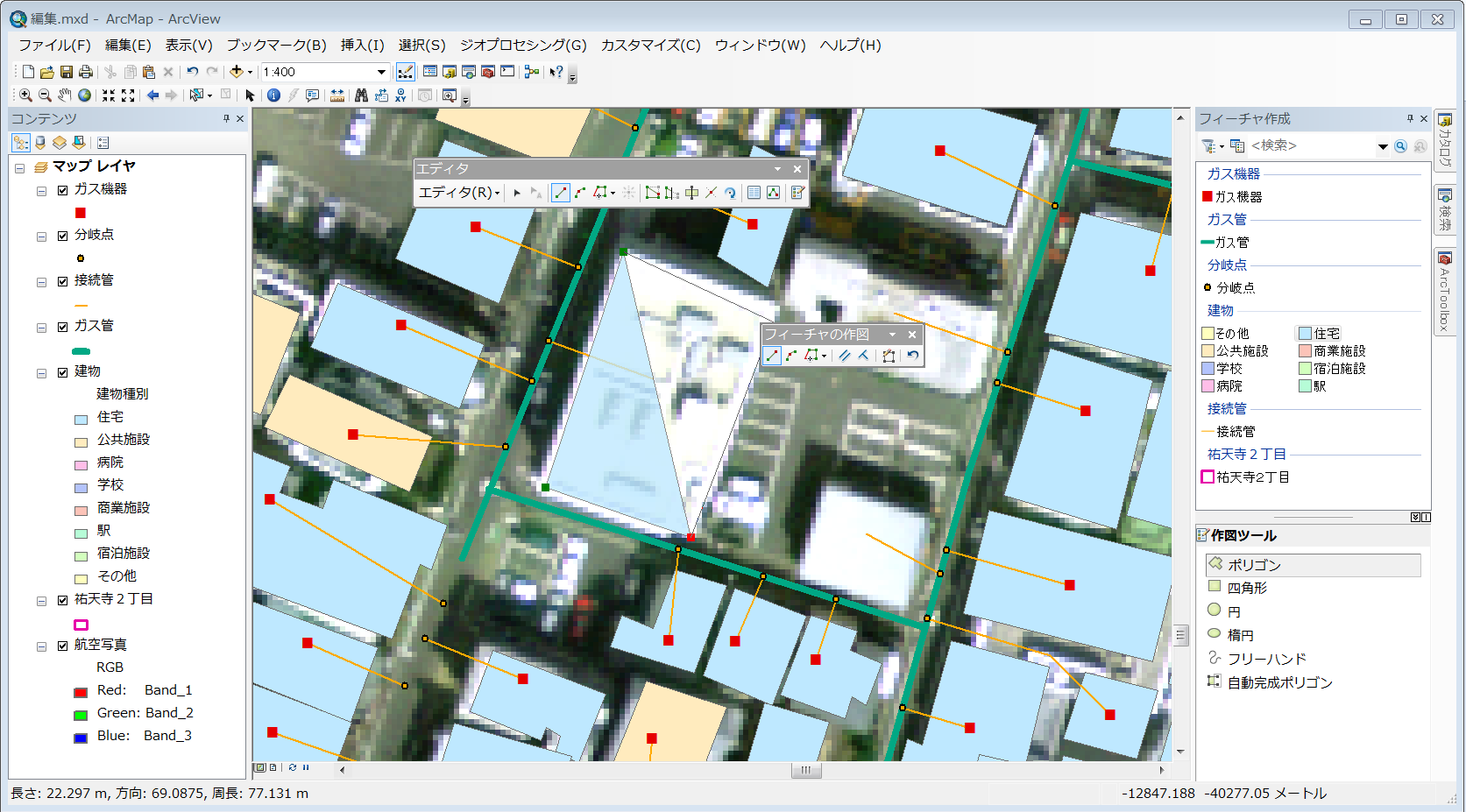Select the 学校 building template swatch

click(1208, 369)
